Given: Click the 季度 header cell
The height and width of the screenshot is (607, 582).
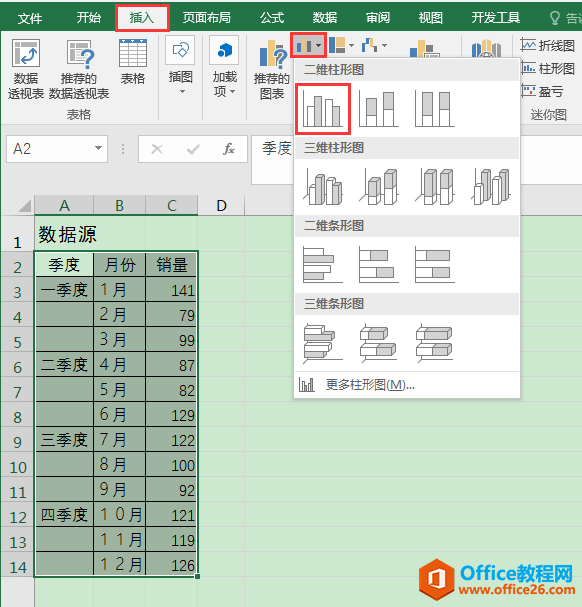Looking at the screenshot, I should (x=64, y=264).
